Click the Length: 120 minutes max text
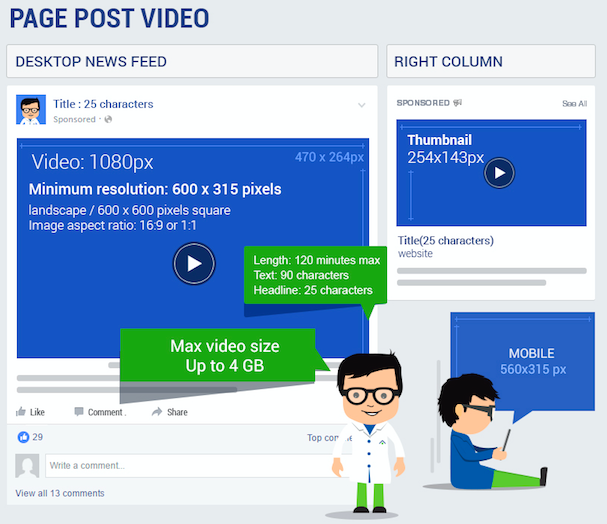The width and height of the screenshot is (607, 524). [x=317, y=260]
